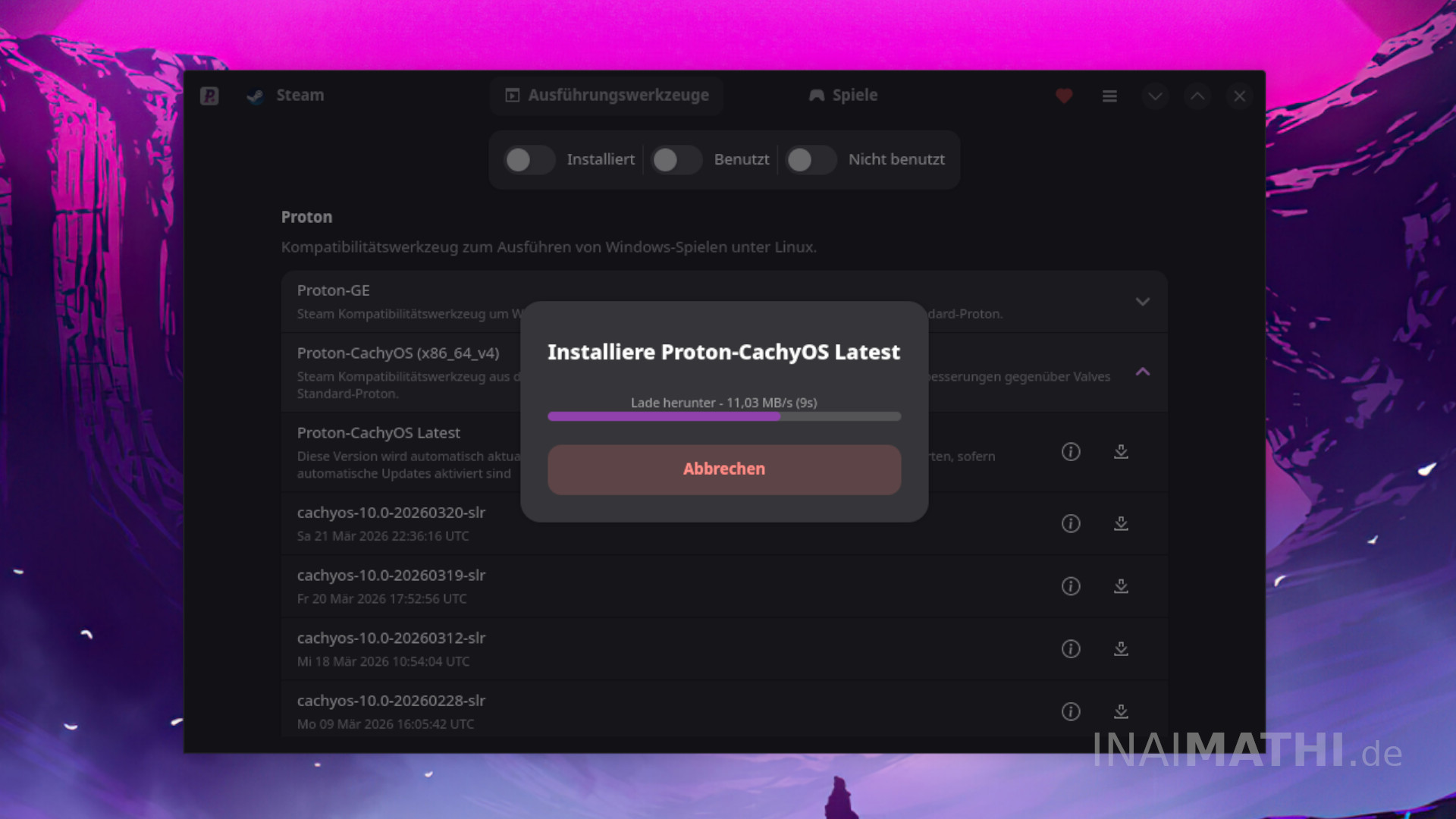1456x819 pixels.
Task: Toggle the Installiert filter switch
Action: pyautogui.click(x=530, y=160)
